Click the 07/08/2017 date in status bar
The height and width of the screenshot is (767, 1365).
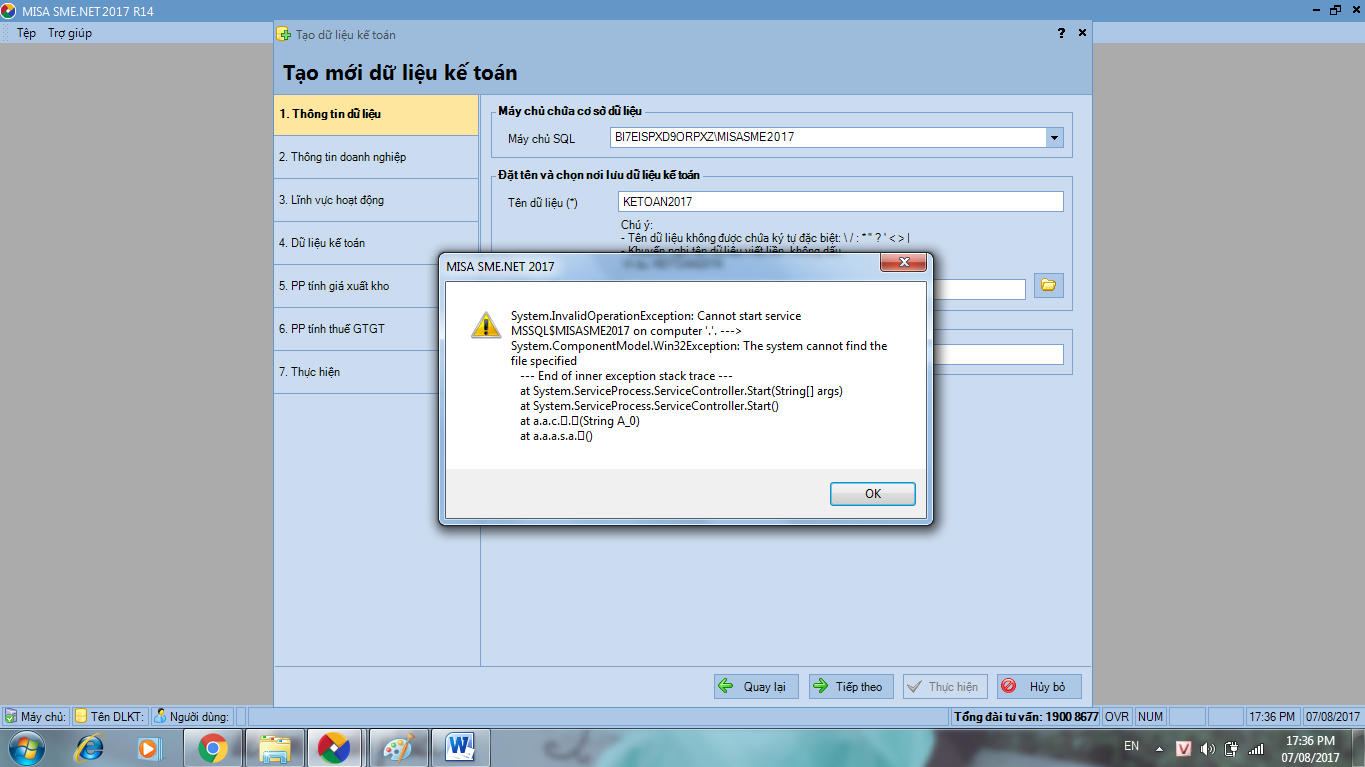tap(1332, 717)
